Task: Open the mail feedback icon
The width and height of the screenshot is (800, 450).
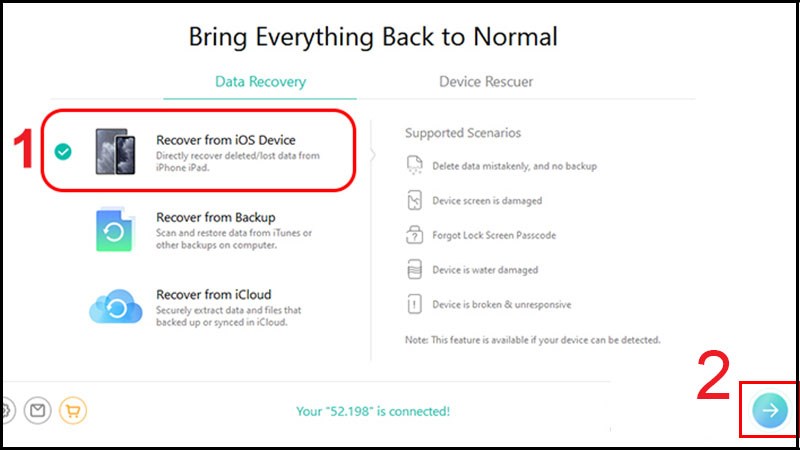Action: pyautogui.click(x=37, y=409)
